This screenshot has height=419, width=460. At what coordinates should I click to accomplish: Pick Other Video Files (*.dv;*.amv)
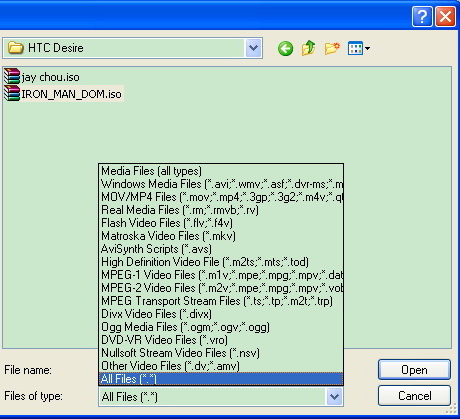tap(221, 366)
